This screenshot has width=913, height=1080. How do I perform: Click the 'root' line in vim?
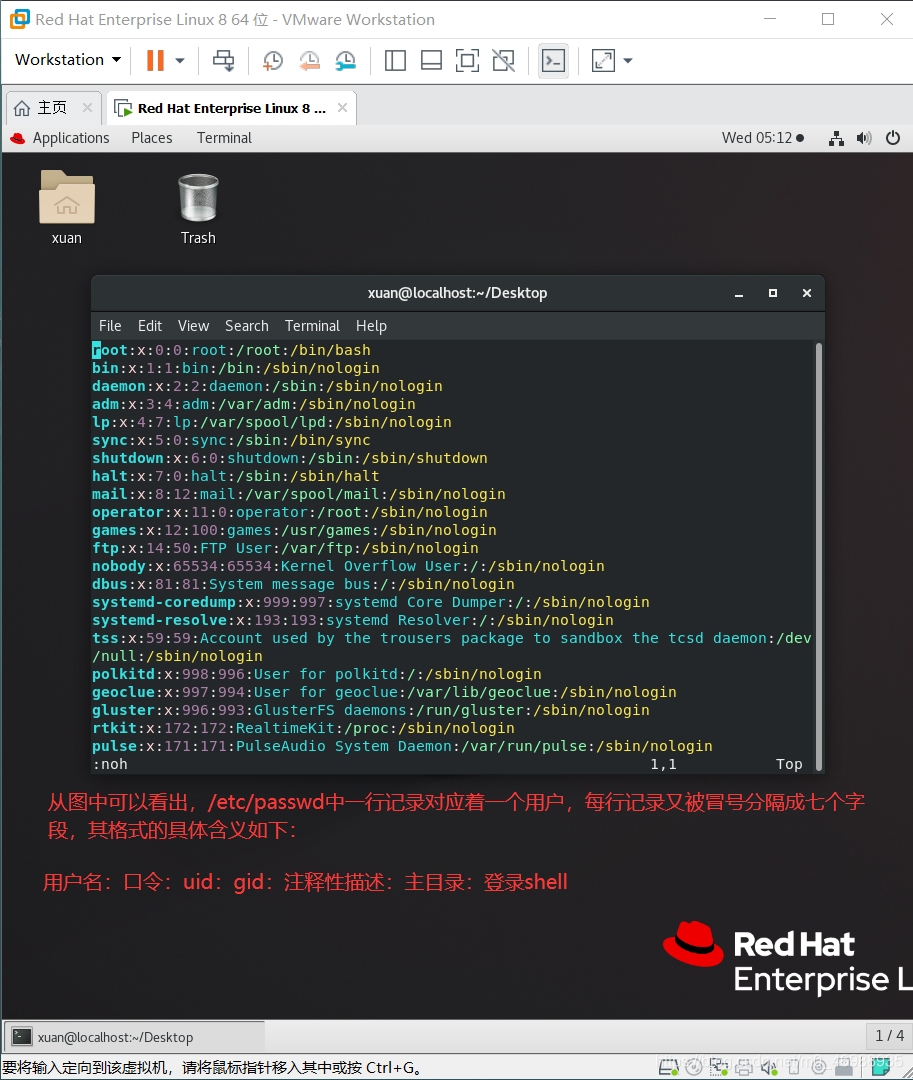[231, 350]
